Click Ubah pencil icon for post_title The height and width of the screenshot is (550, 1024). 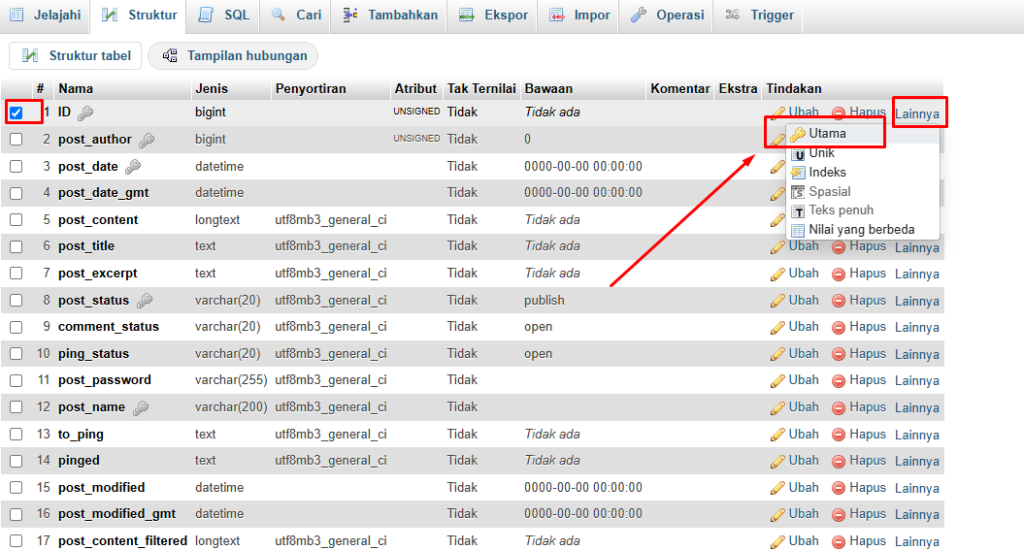click(777, 248)
